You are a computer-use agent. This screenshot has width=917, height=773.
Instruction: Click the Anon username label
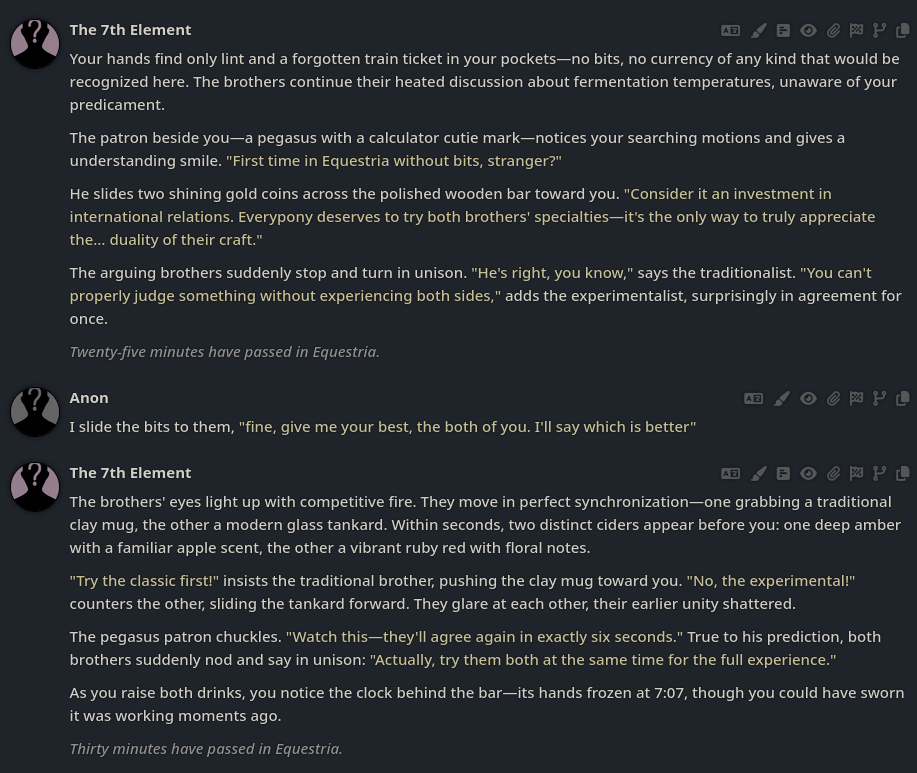pyautogui.click(x=89, y=398)
